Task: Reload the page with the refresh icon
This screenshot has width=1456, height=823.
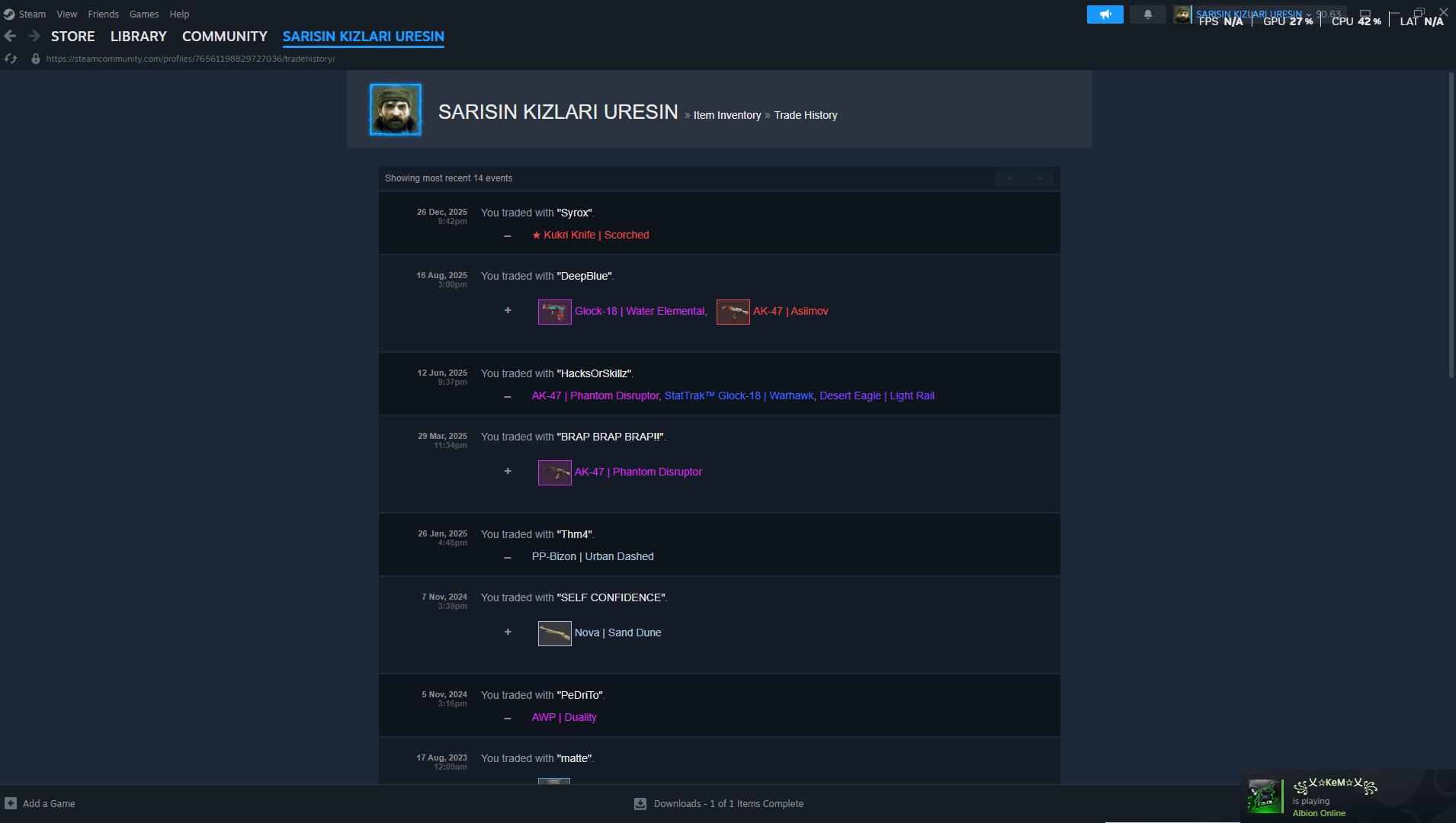Action: tap(11, 59)
